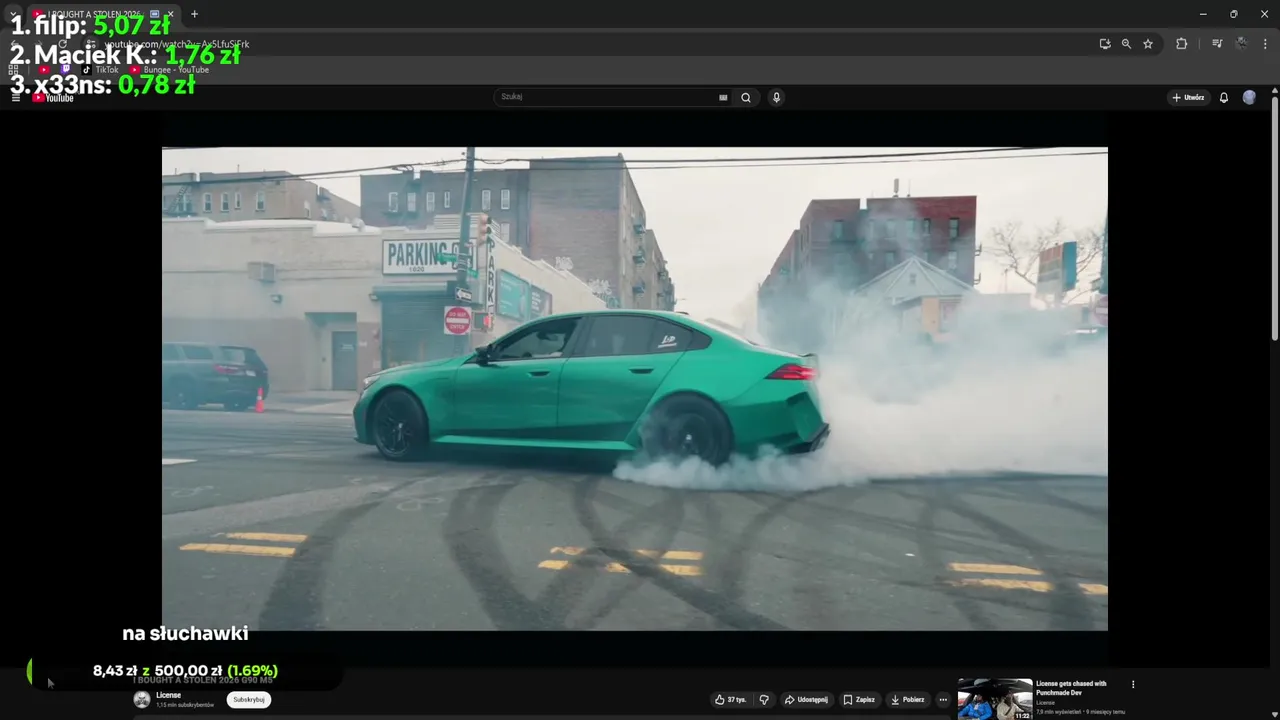The width and height of the screenshot is (1280, 720).
Task: Open the recommended video title License gets chased
Action: point(1071,688)
